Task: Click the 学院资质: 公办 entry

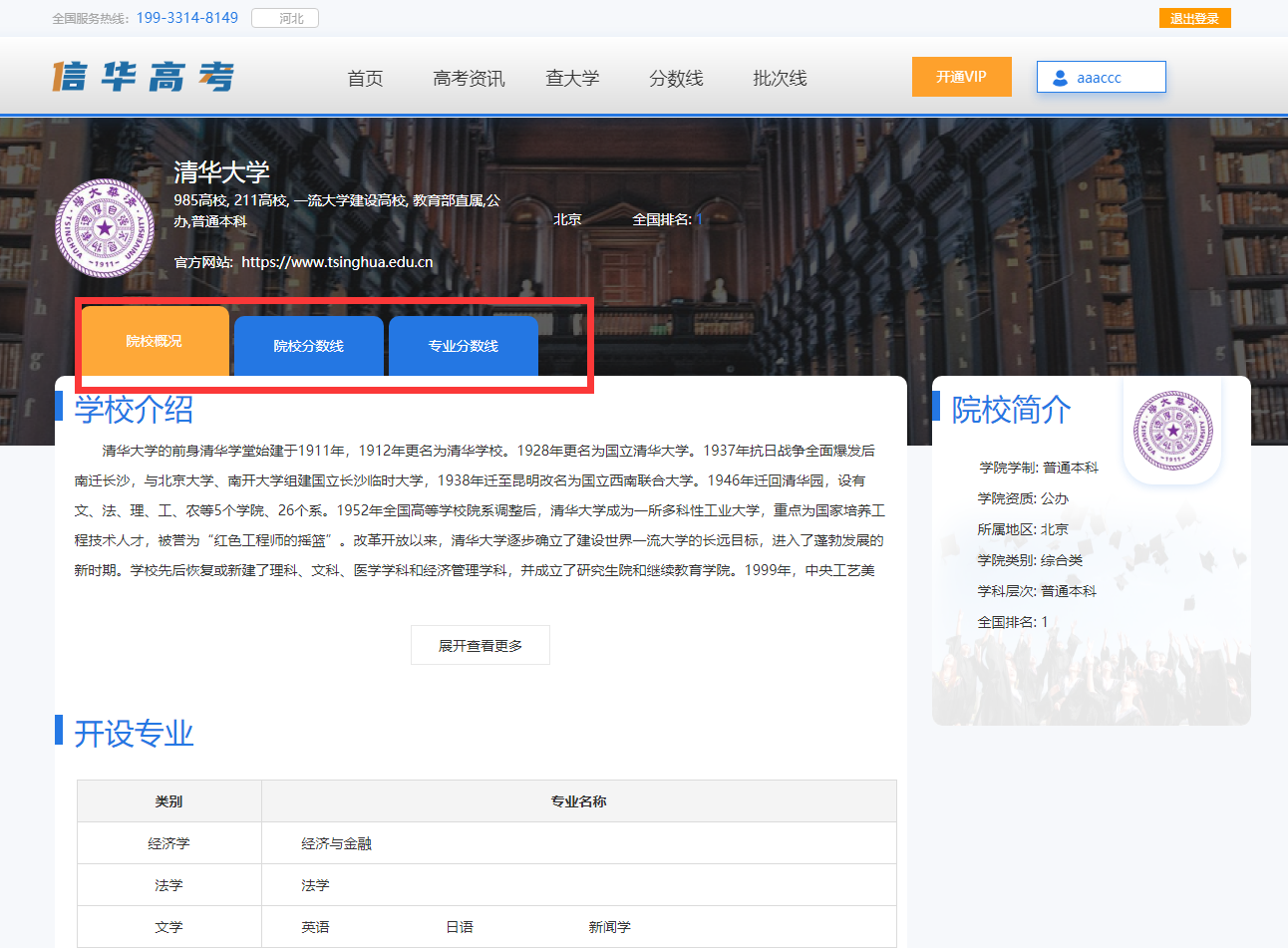Action: 1023,498
